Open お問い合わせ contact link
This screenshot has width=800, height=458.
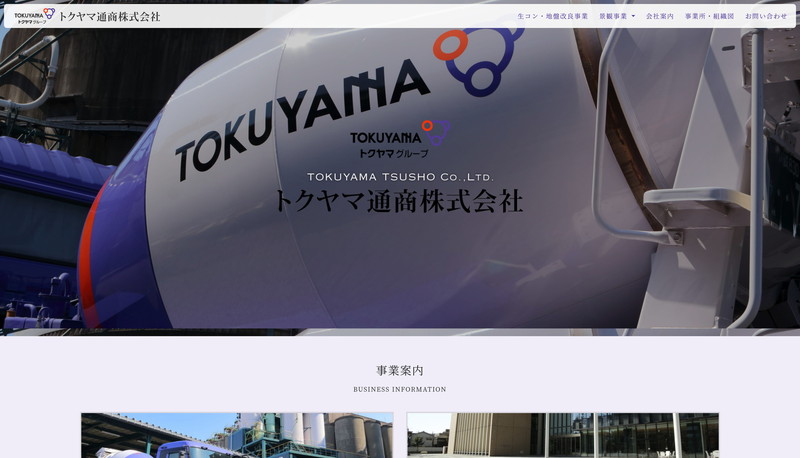[x=766, y=16]
